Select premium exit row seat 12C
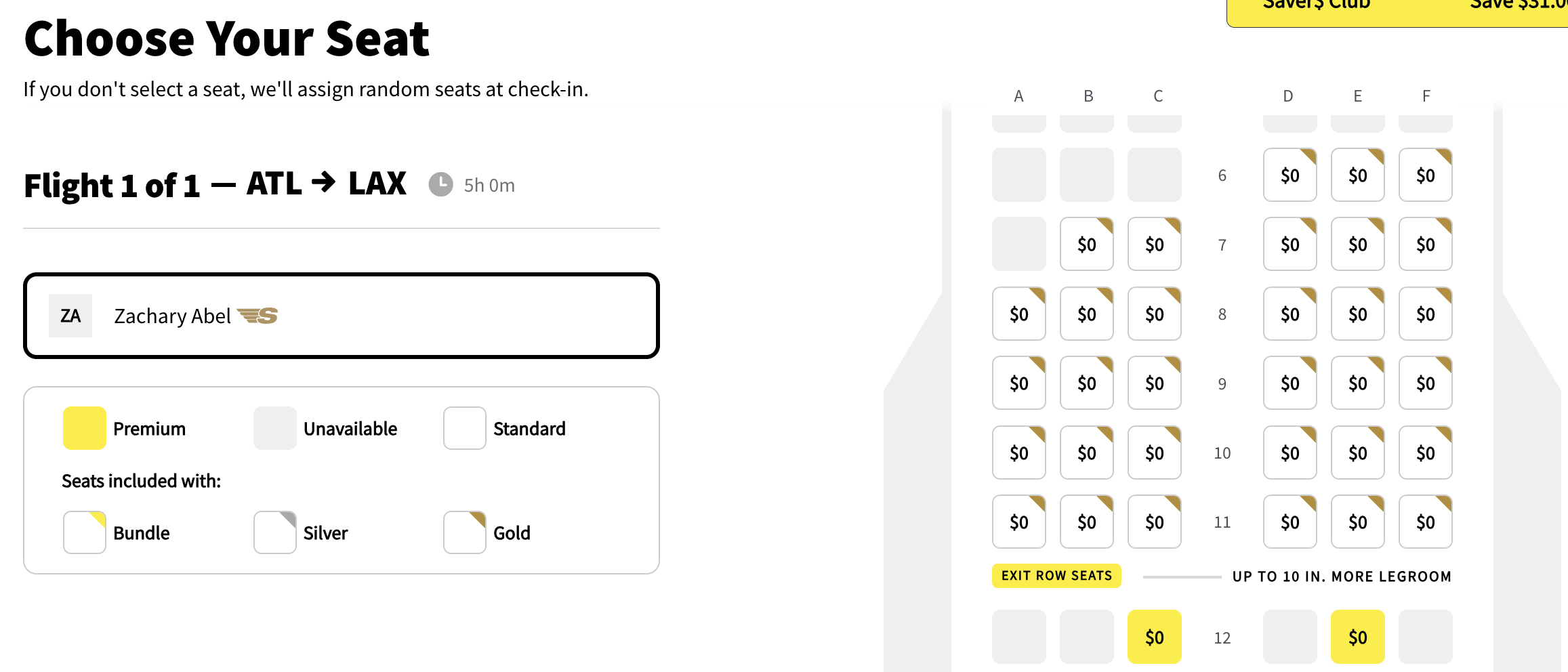Viewport: 1568px width, 672px height. tap(1154, 636)
